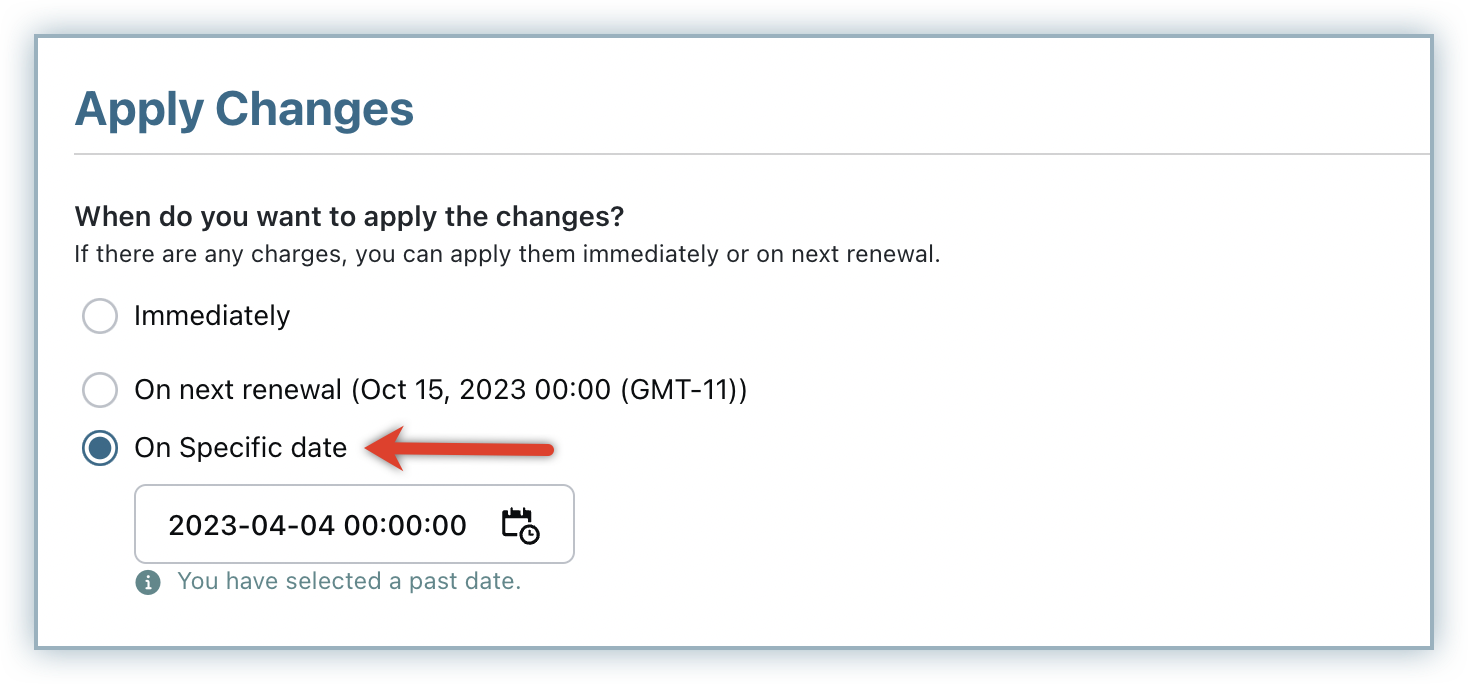Click the "Apply Changes" heading
This screenshot has width=1468, height=684.
click(x=244, y=108)
